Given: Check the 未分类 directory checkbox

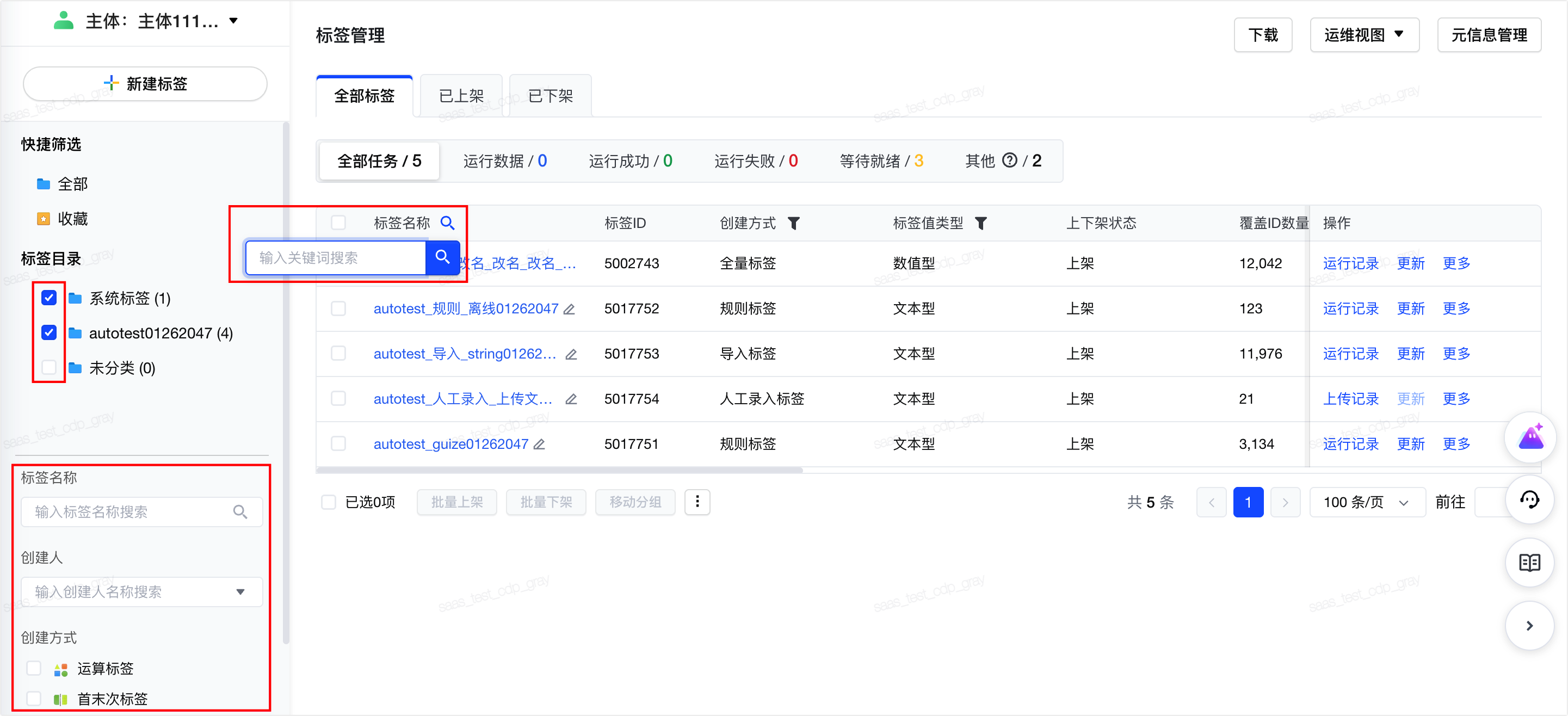Looking at the screenshot, I should (50, 367).
